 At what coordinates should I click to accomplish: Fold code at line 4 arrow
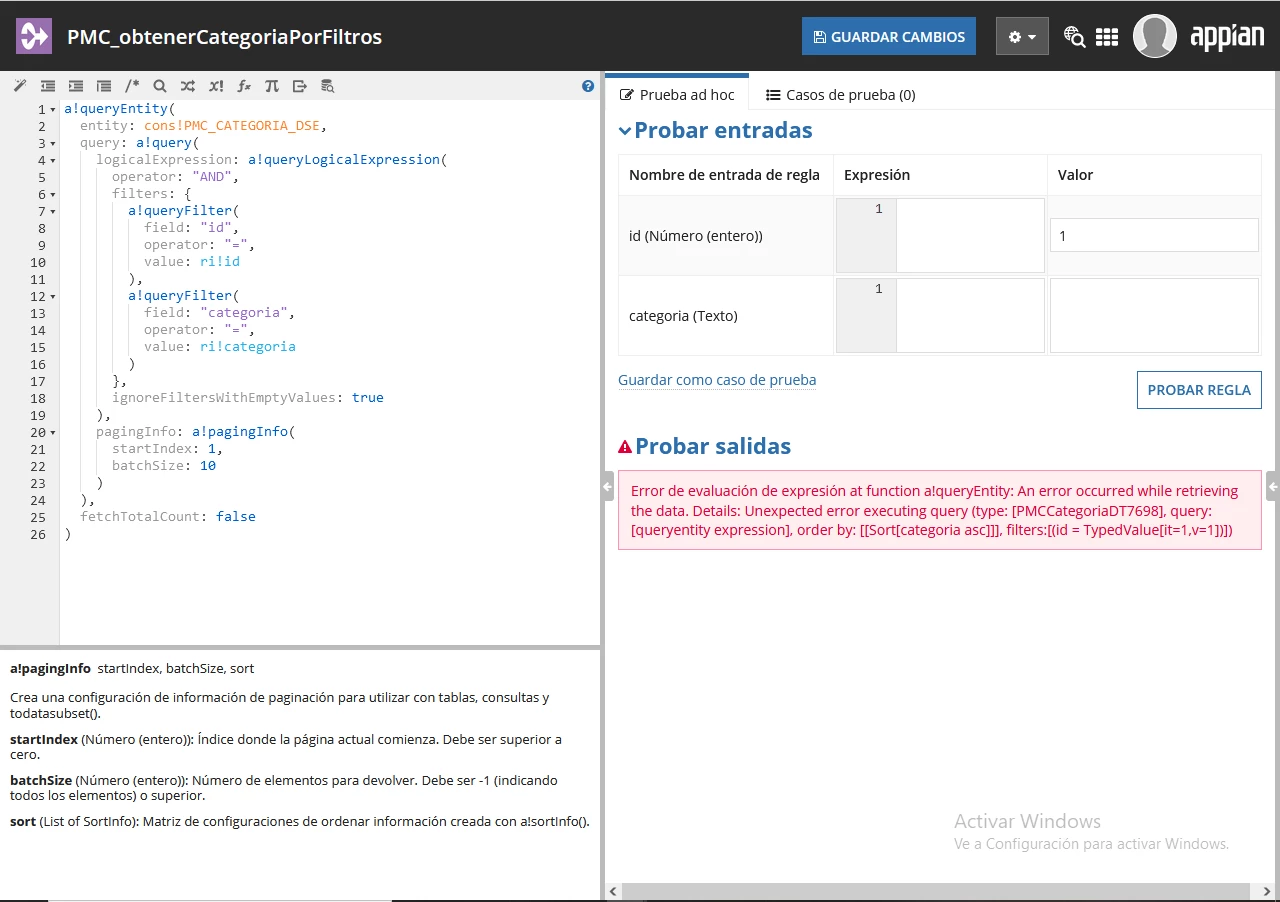(52, 161)
